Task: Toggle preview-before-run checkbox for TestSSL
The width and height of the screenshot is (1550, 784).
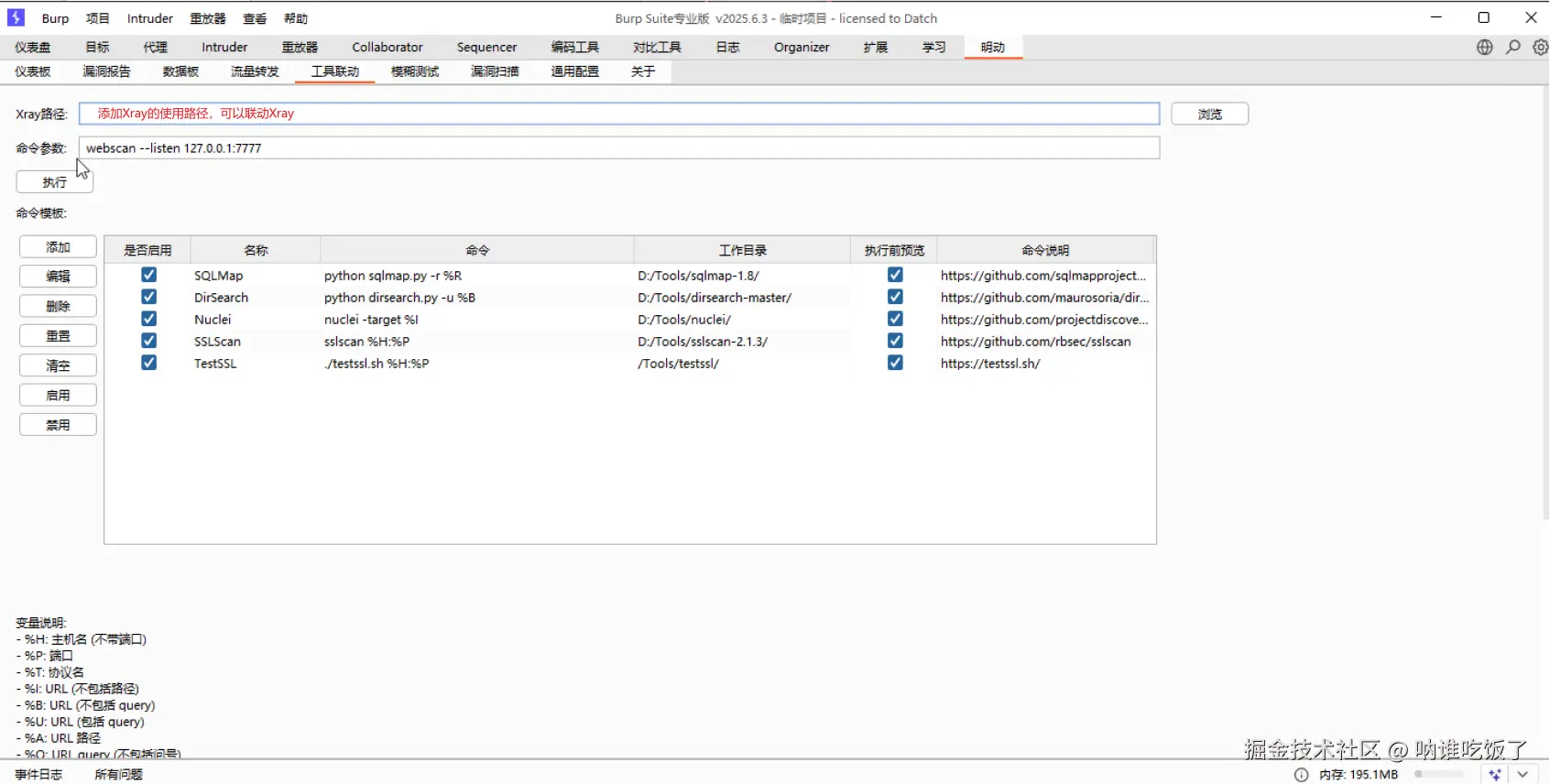Action: pyautogui.click(x=895, y=363)
